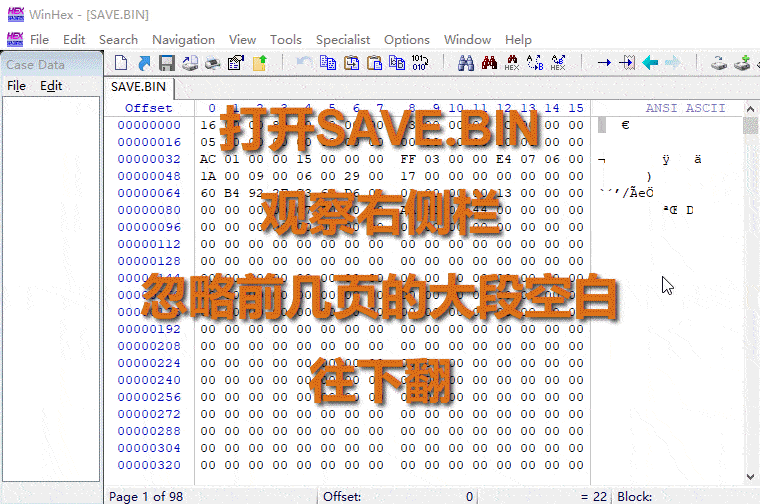Click the scrollbar down arrow

[x=750, y=476]
